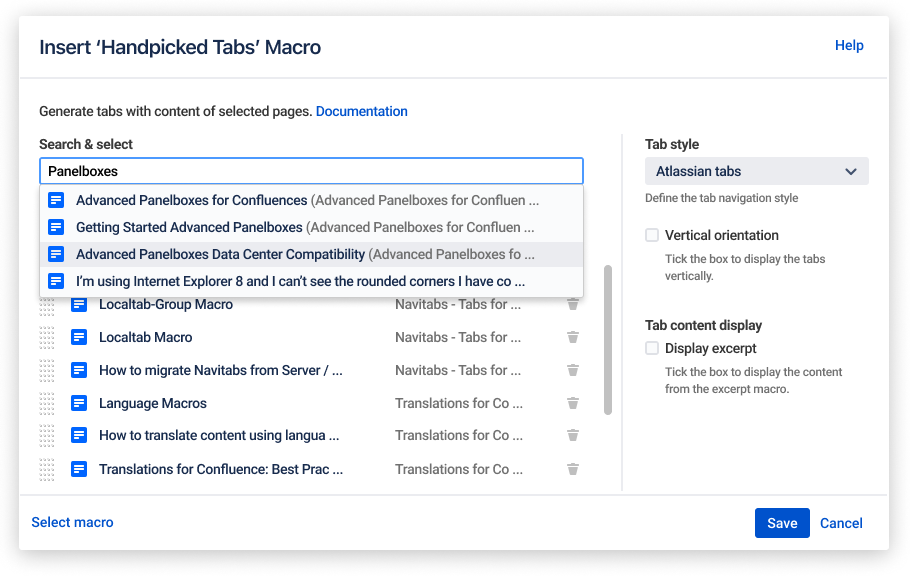
Task: Click the Help link
Action: pyautogui.click(x=849, y=45)
